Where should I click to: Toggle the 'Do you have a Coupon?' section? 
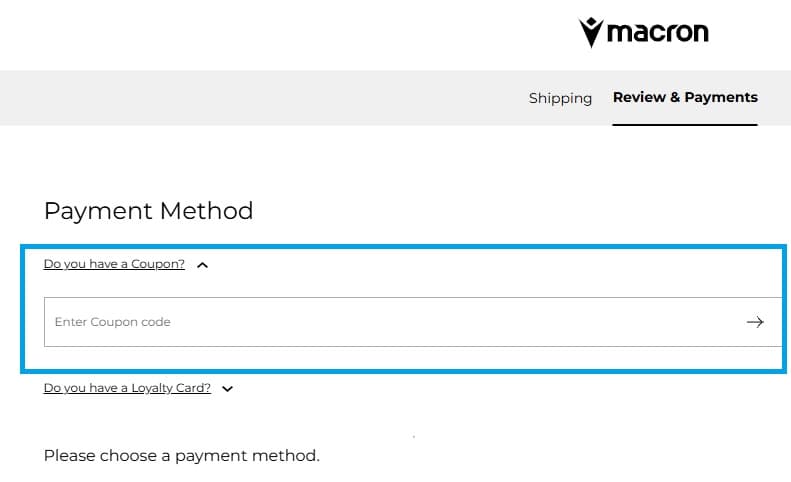[114, 264]
